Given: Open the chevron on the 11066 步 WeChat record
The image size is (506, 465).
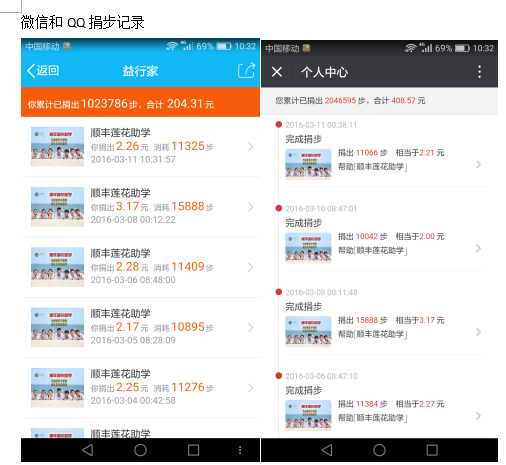Looking at the screenshot, I should [478, 165].
